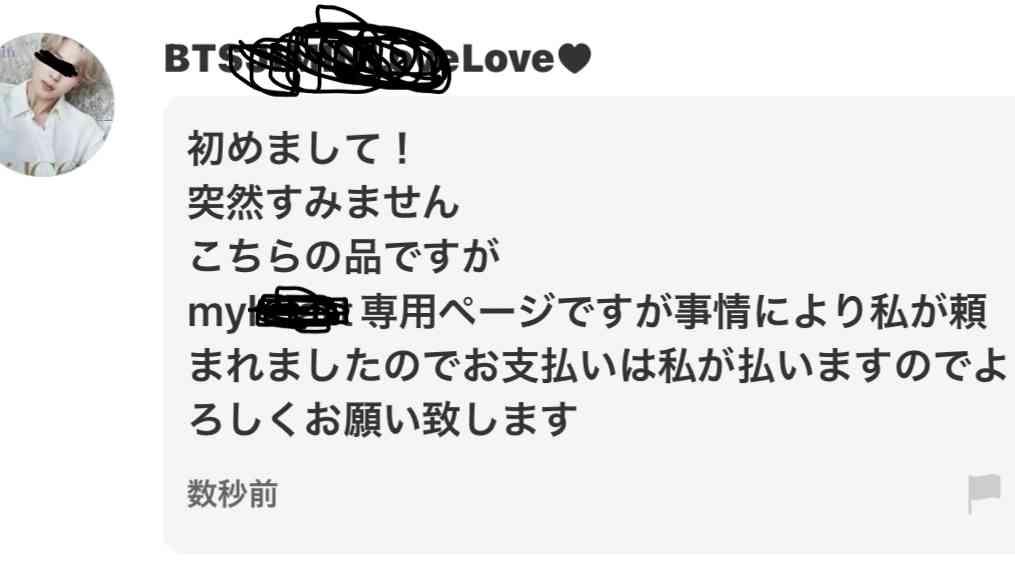The width and height of the screenshot is (1015, 571).
Task: Click the black heart in the username
Action: pos(574,58)
